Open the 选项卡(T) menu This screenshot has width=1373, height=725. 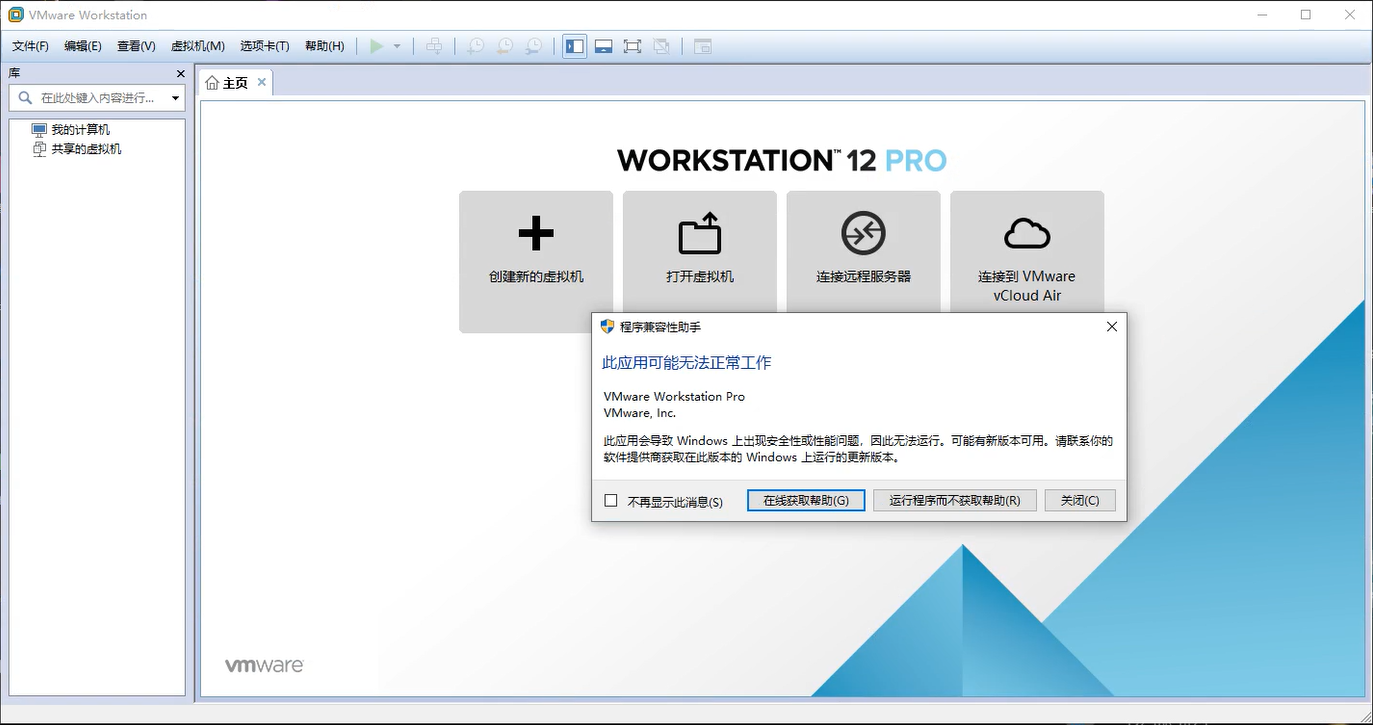pos(265,46)
